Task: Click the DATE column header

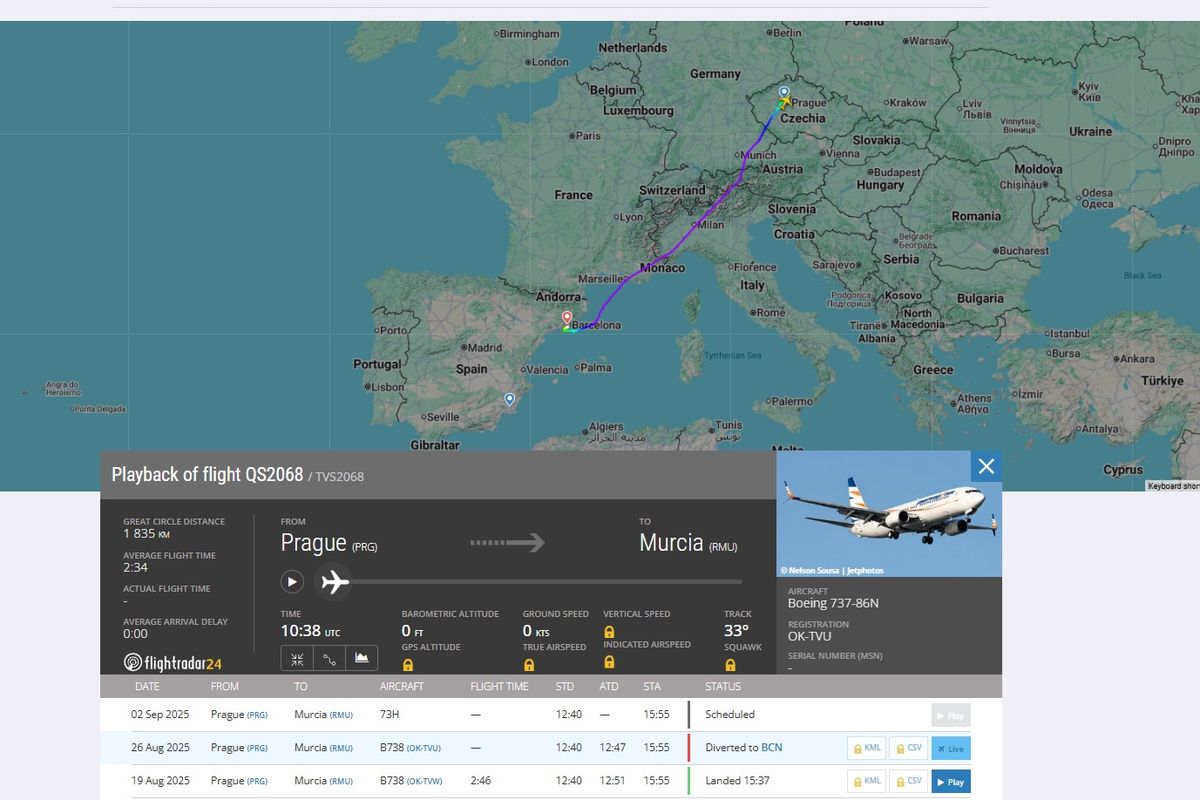Action: point(147,687)
